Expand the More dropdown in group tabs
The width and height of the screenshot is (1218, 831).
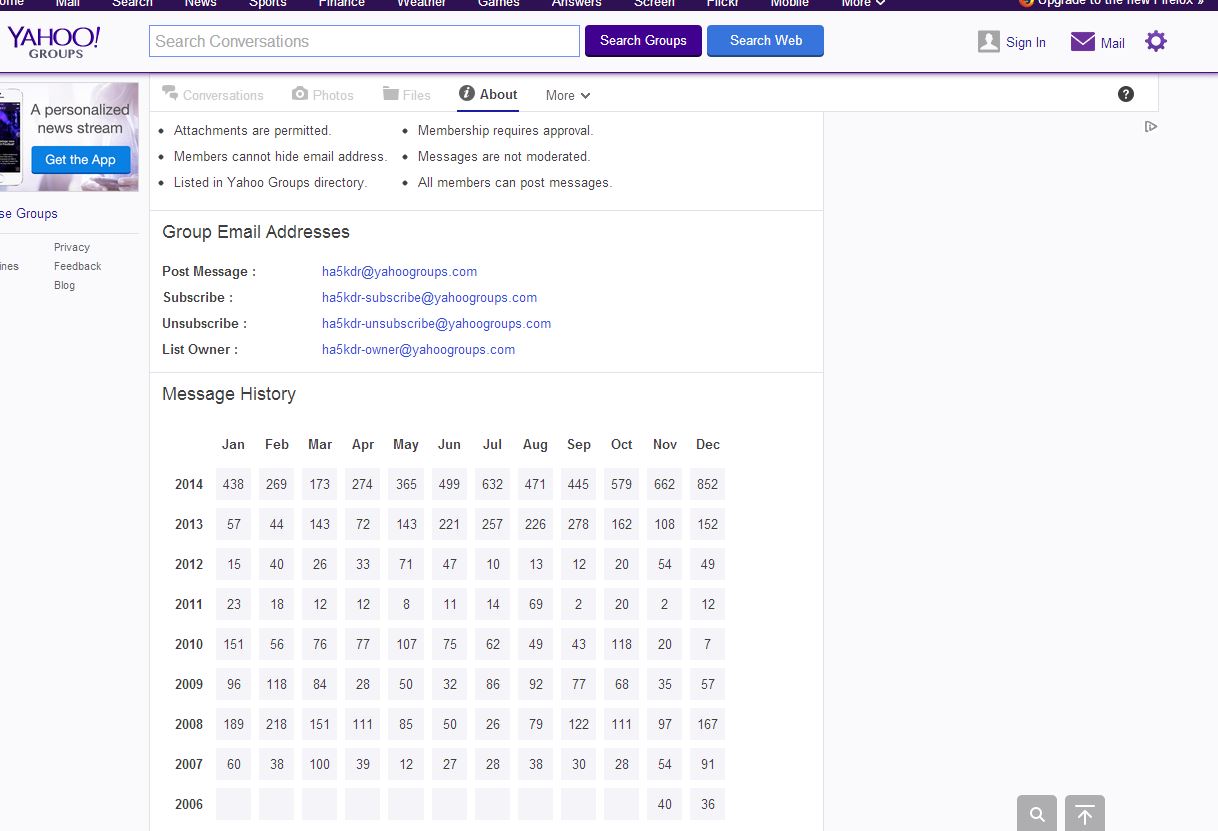click(567, 95)
